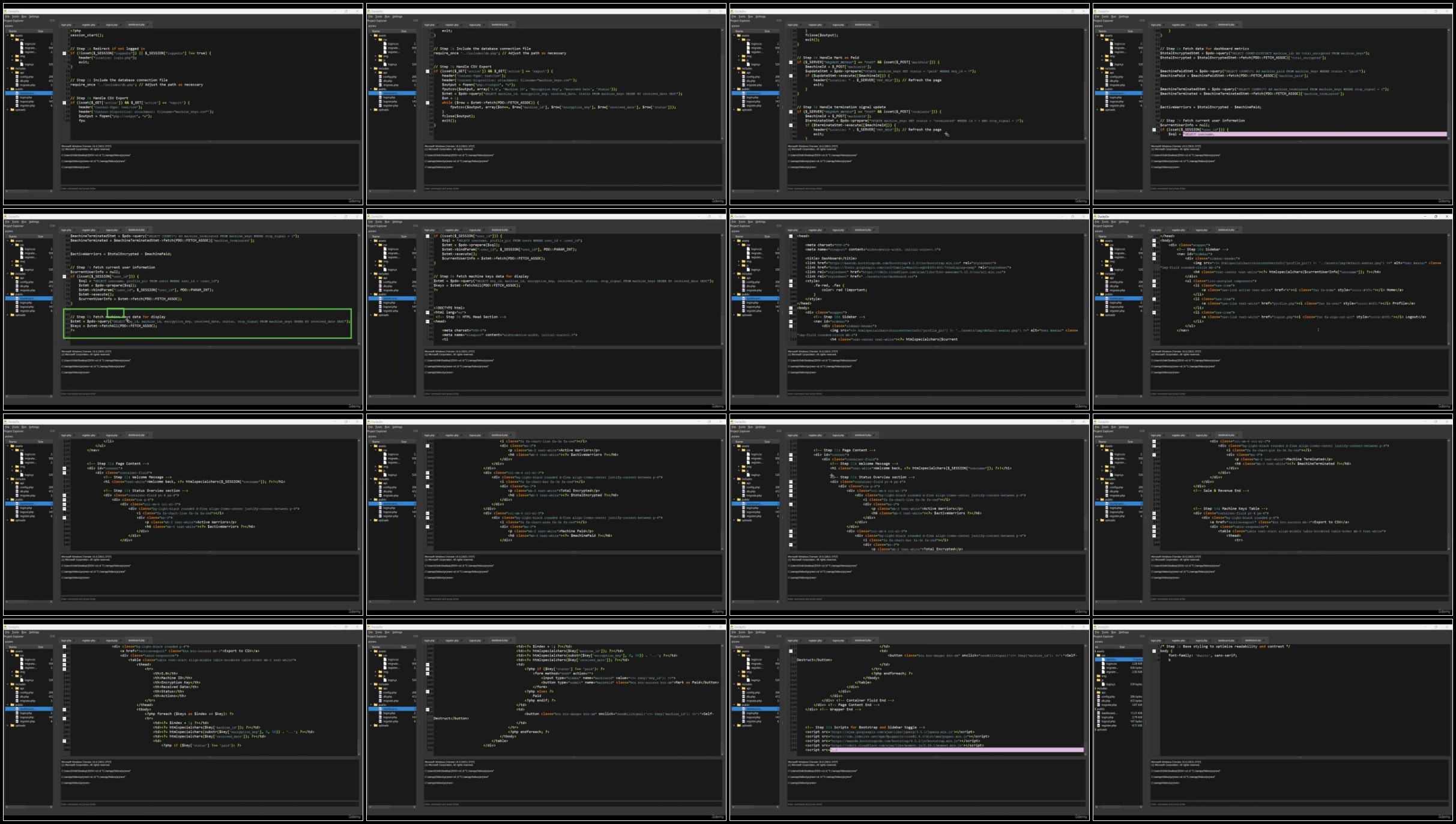Close the dashboard.css tab
Screen dimensions: 1456x824
pos(1264,640)
